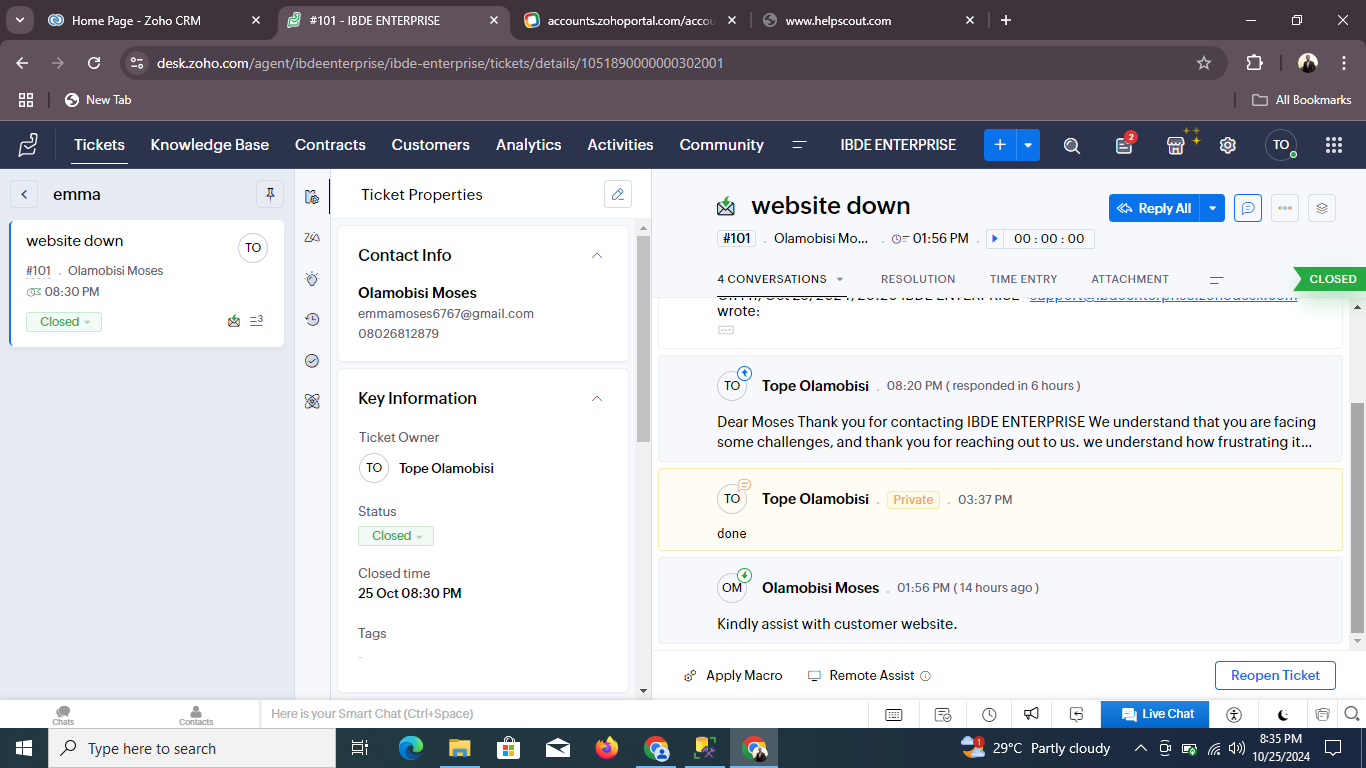Open the Knowledge Base module
1366x768 pixels.
pos(210,145)
